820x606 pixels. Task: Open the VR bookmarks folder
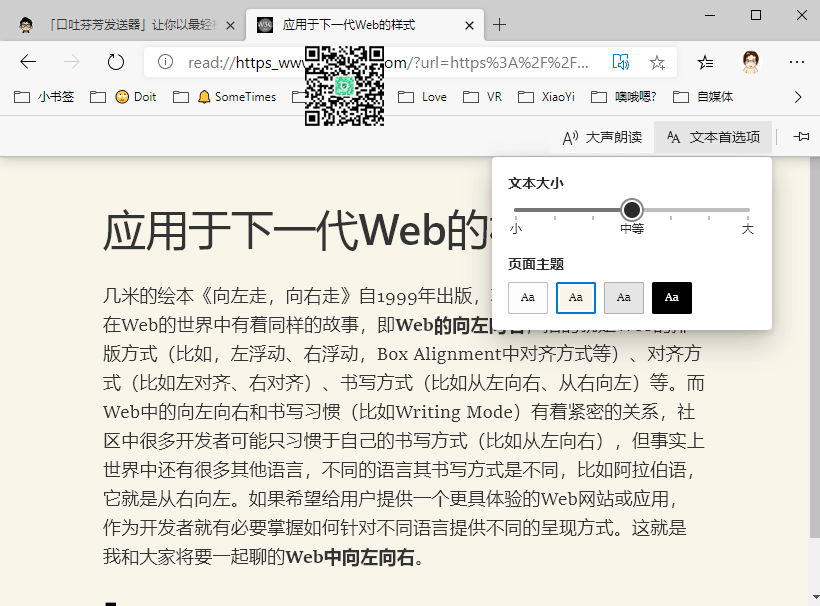point(482,97)
